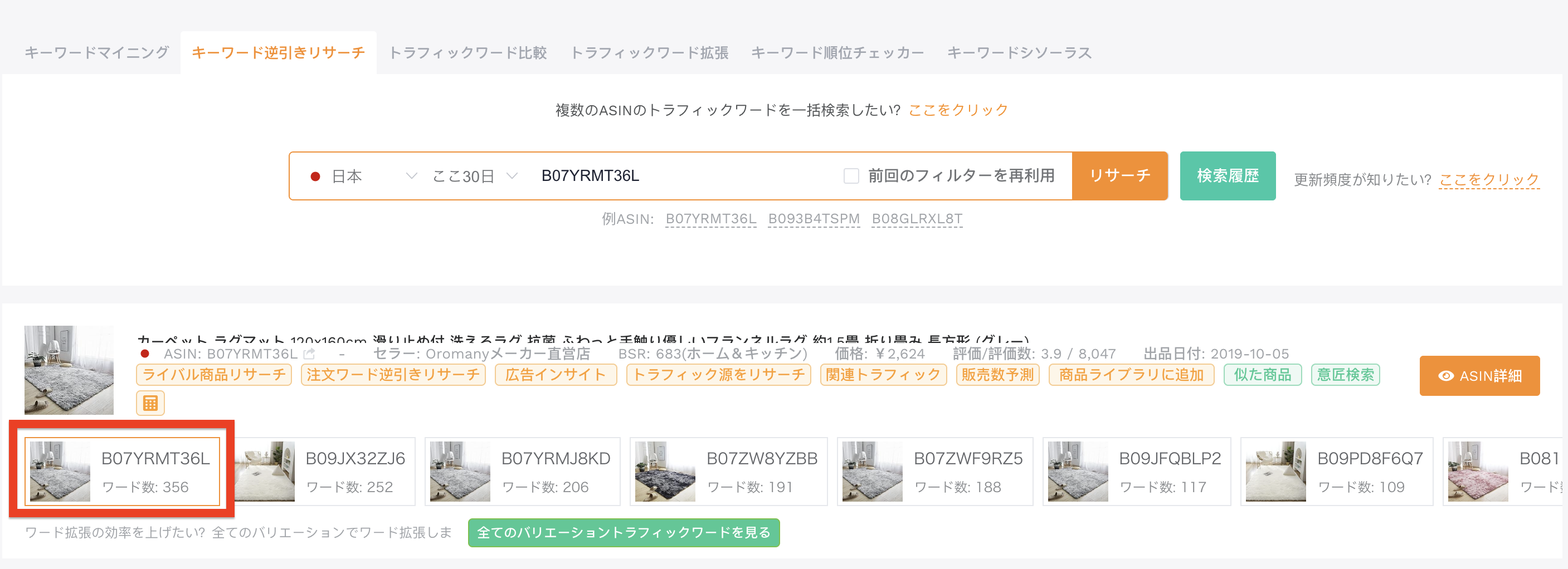Click ここをクリック link about update frequency
The width and height of the screenshot is (1568, 569).
[x=1488, y=180]
